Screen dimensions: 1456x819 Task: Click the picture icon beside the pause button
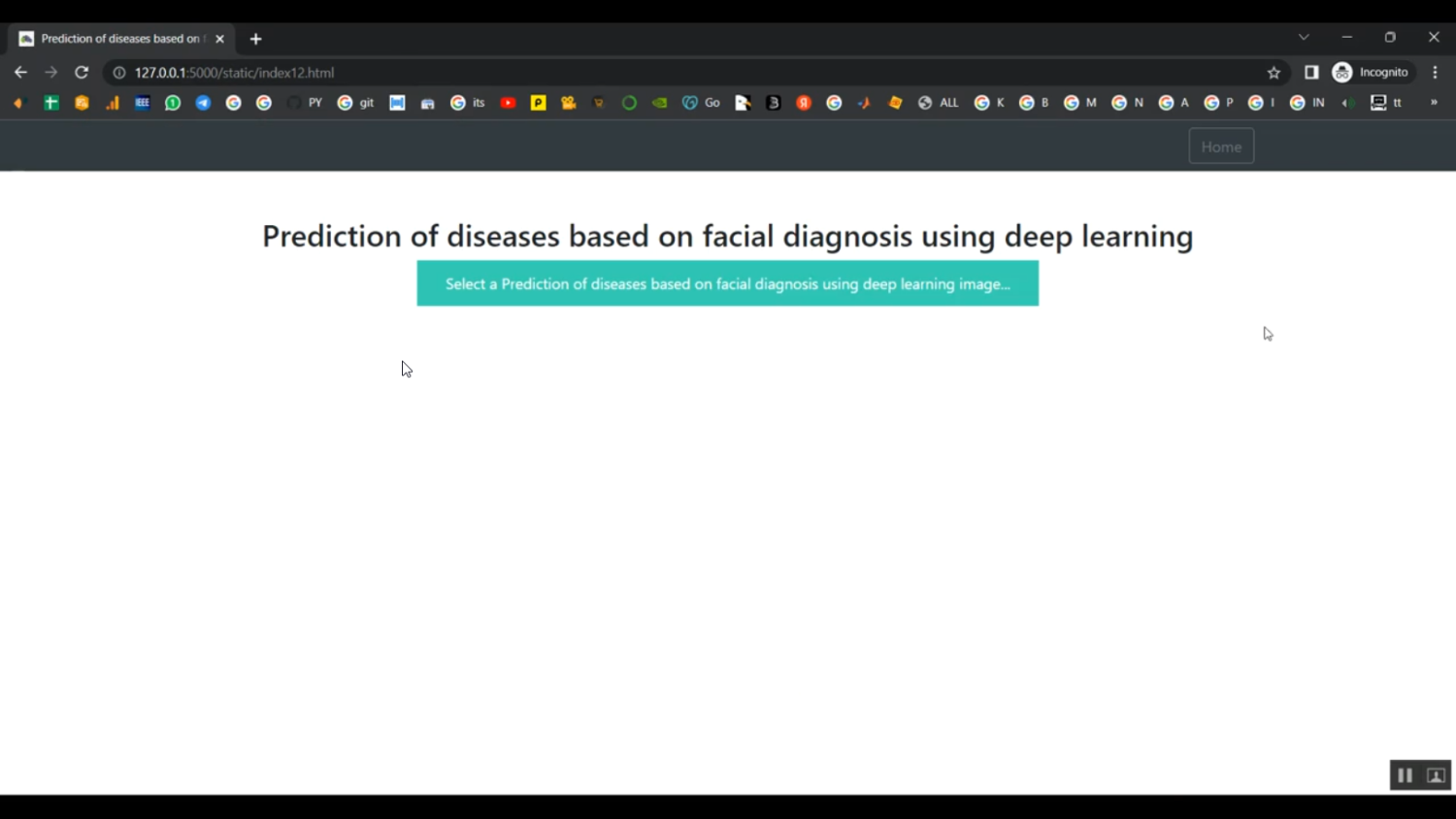(x=1437, y=775)
